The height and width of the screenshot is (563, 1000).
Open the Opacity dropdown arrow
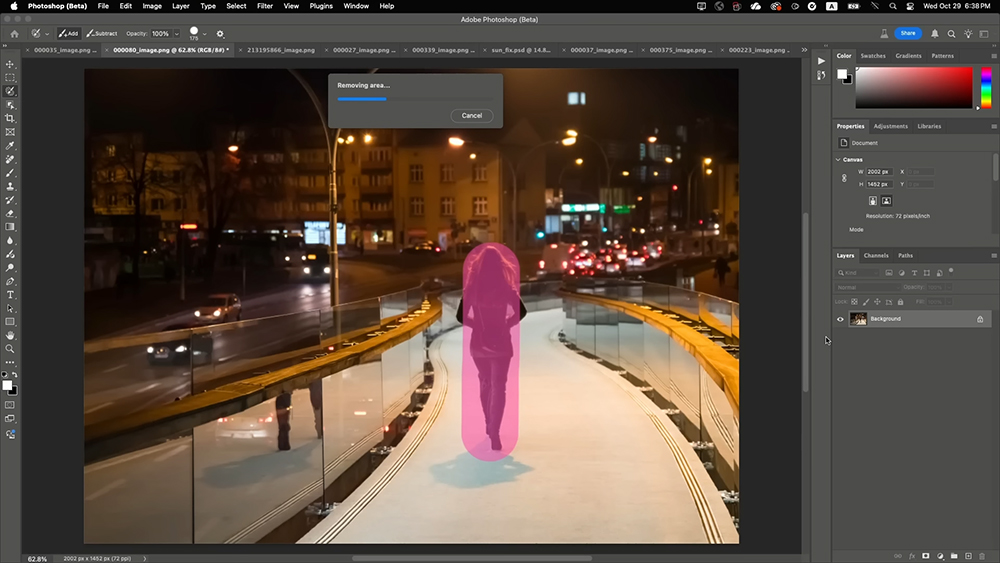point(177,34)
